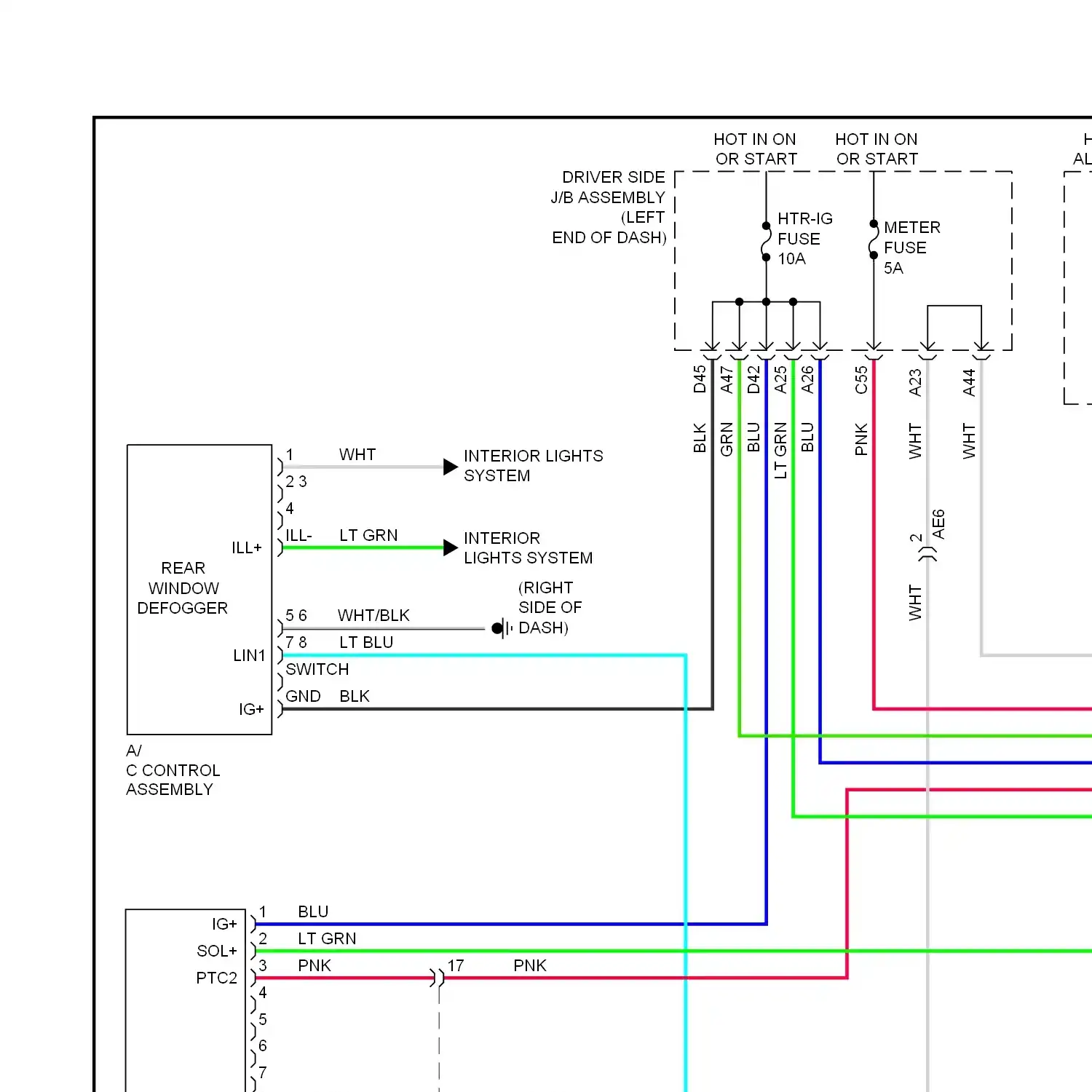Click the connector number 17 on the PNK wire
The width and height of the screenshot is (1092, 1092).
pyautogui.click(x=456, y=965)
